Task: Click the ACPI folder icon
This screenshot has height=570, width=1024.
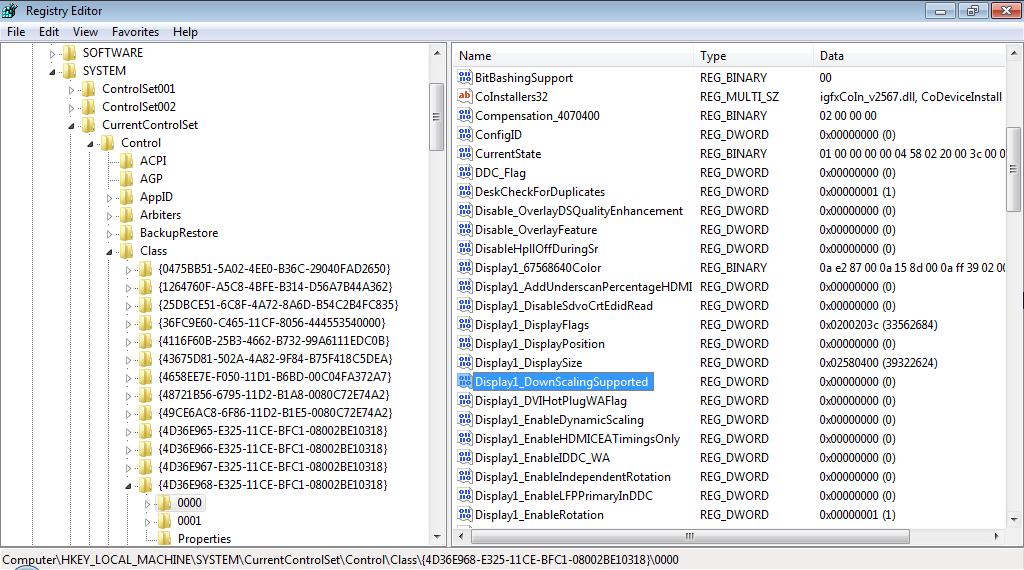Action: coord(127,161)
